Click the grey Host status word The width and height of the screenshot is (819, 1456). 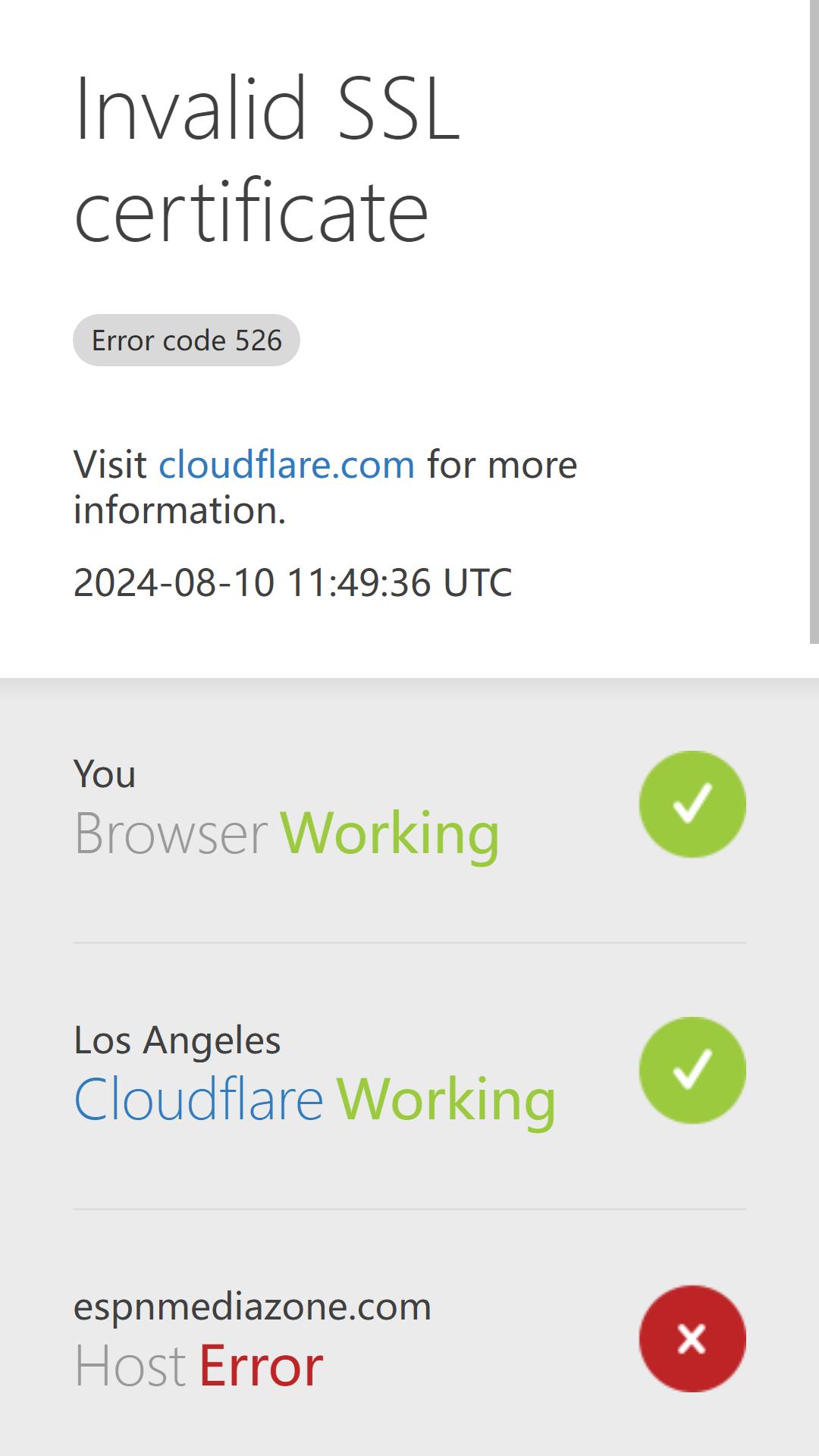tap(130, 1367)
